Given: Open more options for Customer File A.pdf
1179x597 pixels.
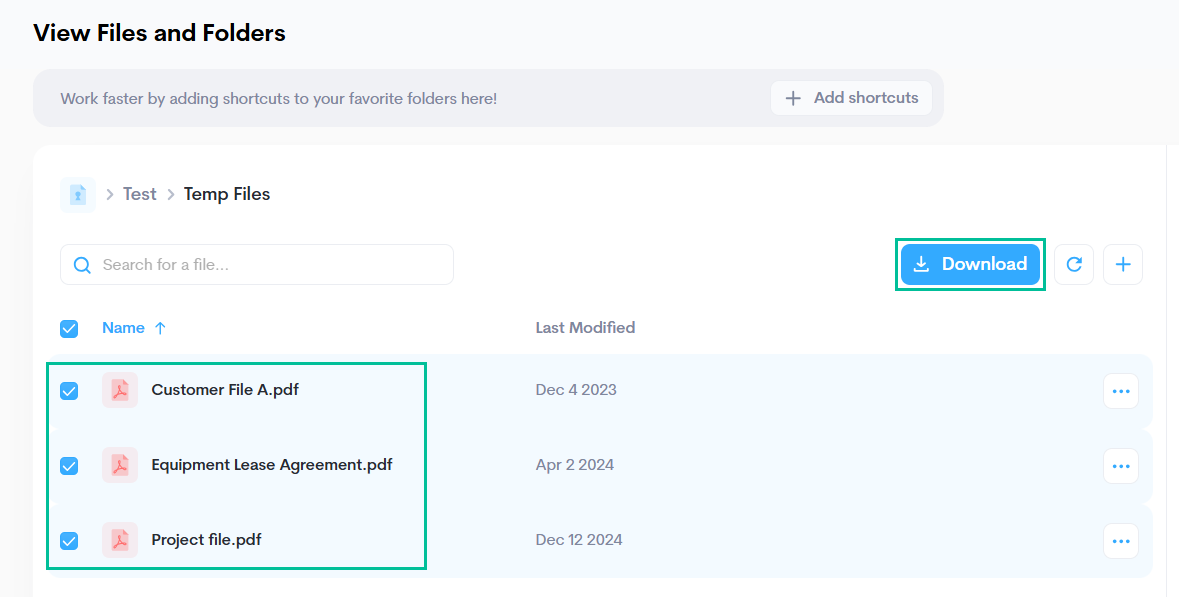Looking at the screenshot, I should [1120, 391].
